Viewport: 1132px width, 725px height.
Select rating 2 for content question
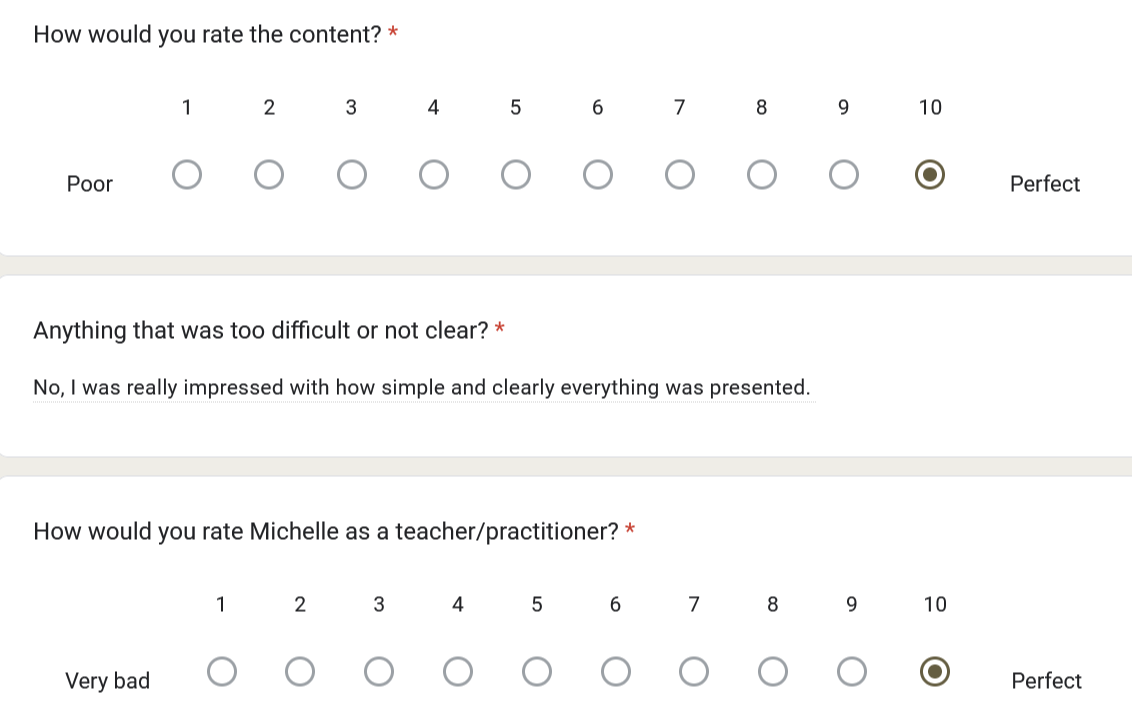pos(269,175)
